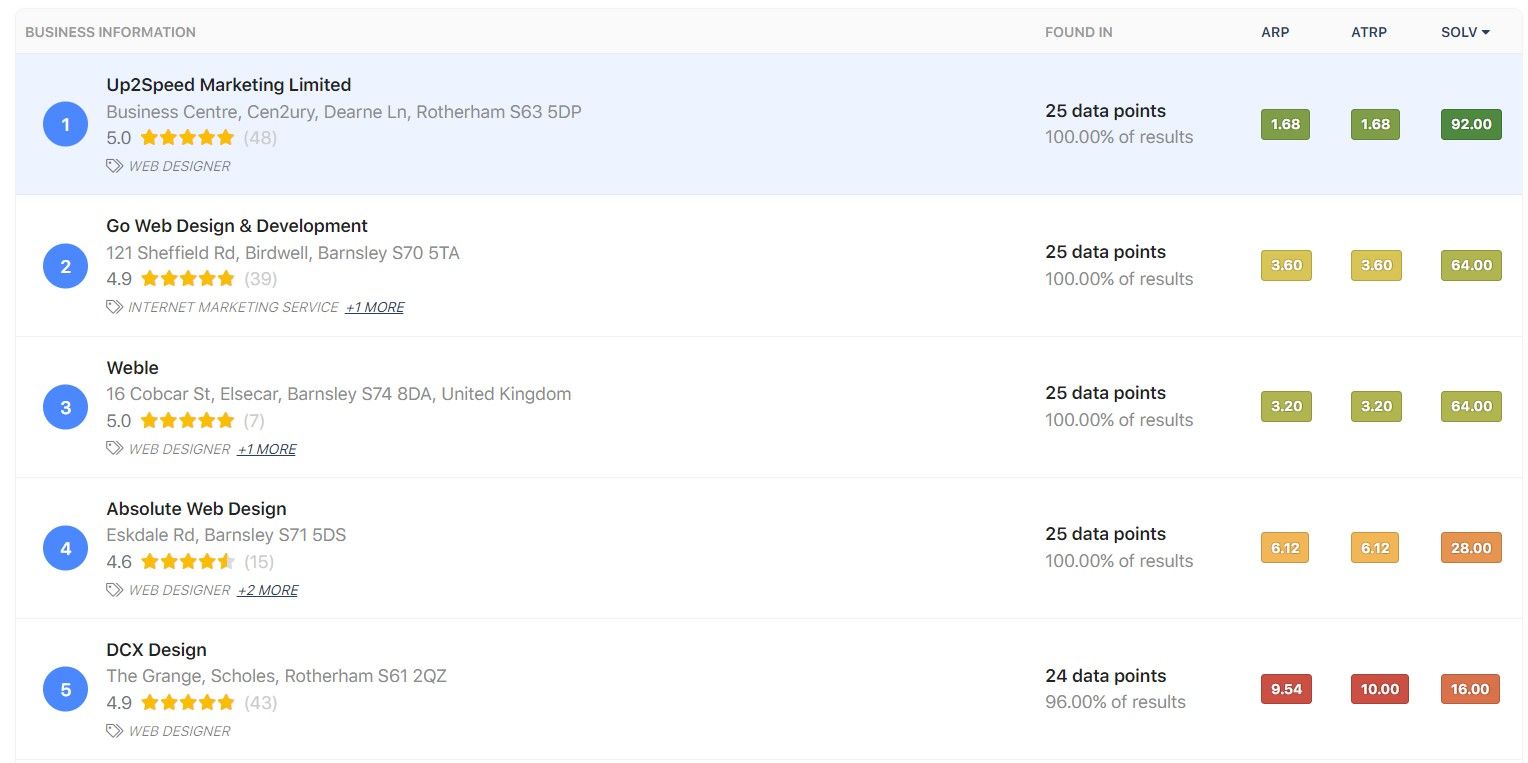1528x763 pixels.
Task: Click the rank 4 circle badge
Action: pyautogui.click(x=66, y=548)
